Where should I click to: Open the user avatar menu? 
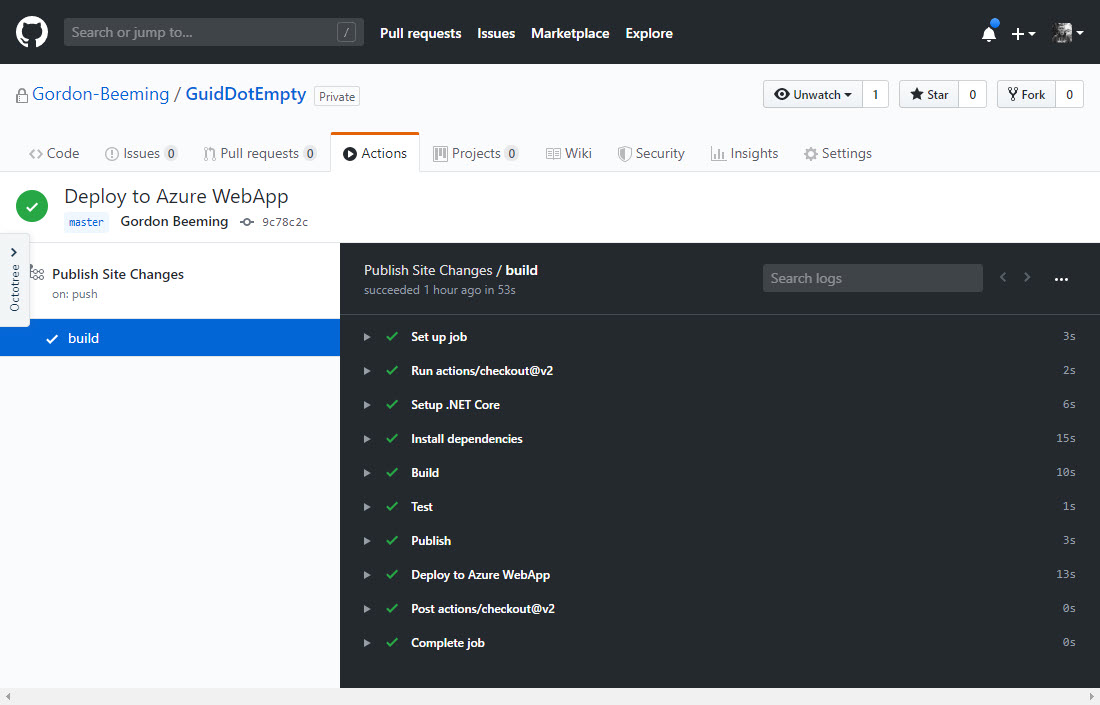click(x=1068, y=33)
